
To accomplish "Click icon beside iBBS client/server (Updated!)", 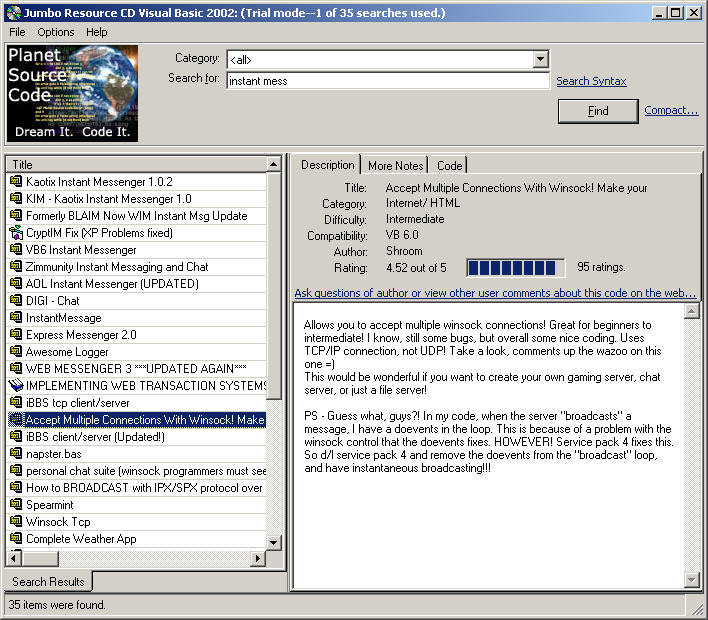I will pyautogui.click(x=16, y=437).
